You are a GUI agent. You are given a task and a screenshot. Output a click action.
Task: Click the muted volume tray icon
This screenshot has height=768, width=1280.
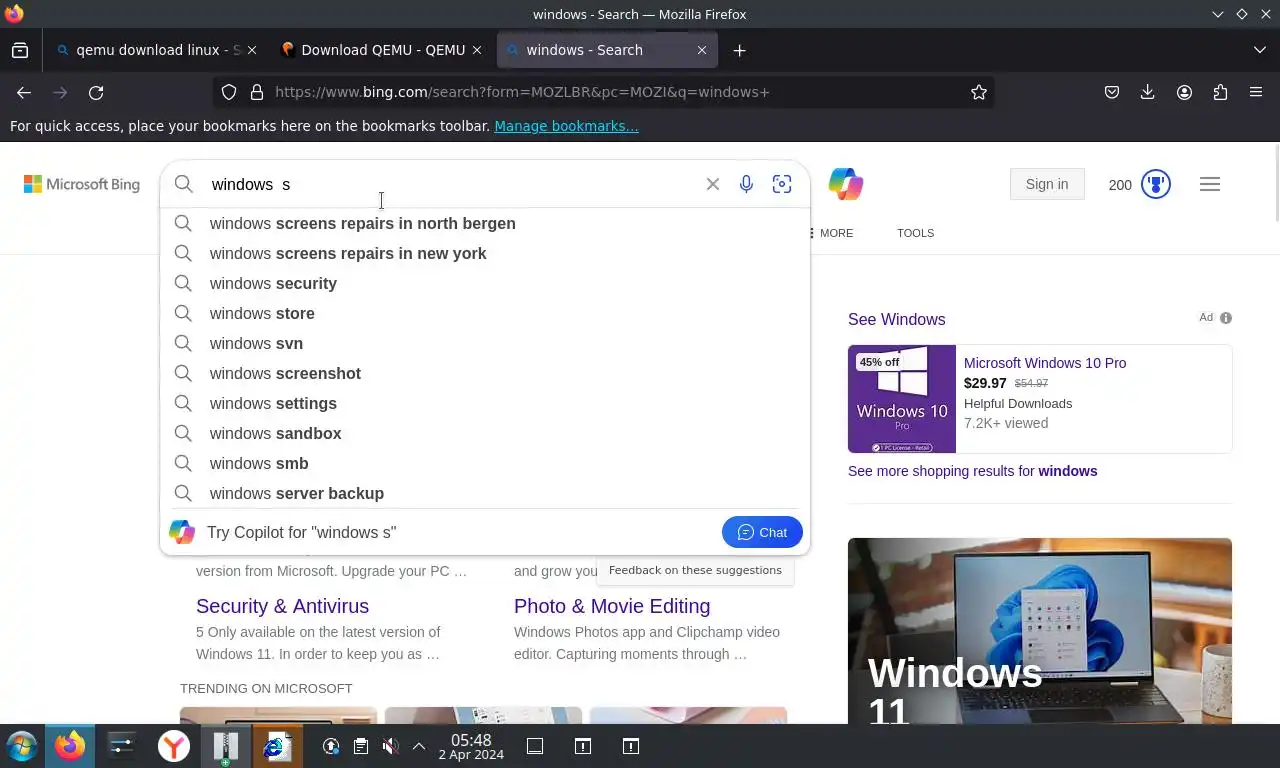coord(391,746)
